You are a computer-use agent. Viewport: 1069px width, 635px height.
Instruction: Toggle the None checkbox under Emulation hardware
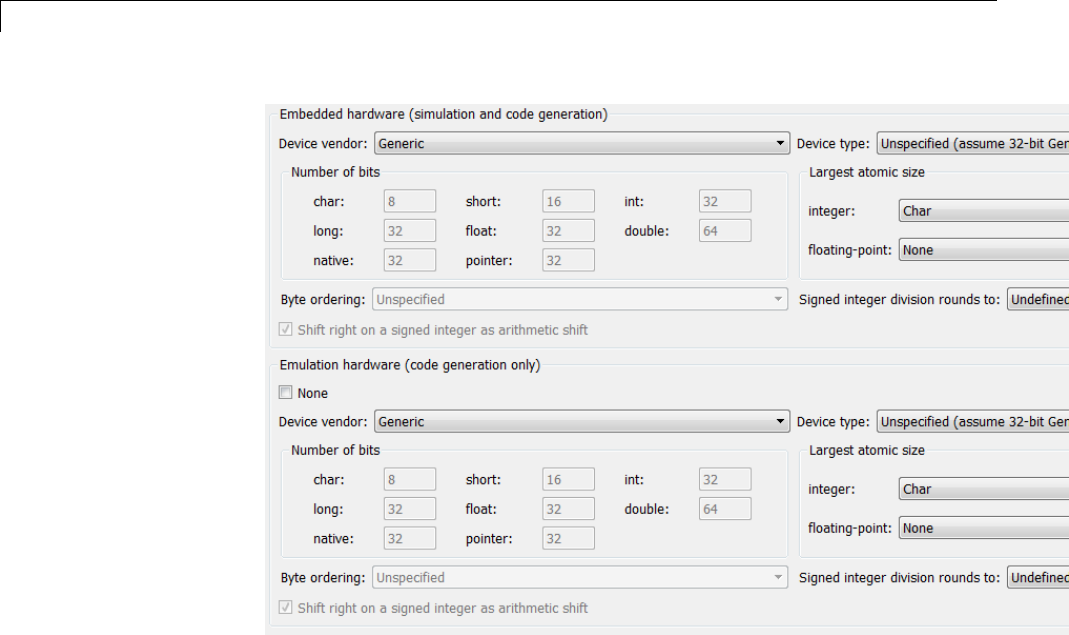click(286, 394)
